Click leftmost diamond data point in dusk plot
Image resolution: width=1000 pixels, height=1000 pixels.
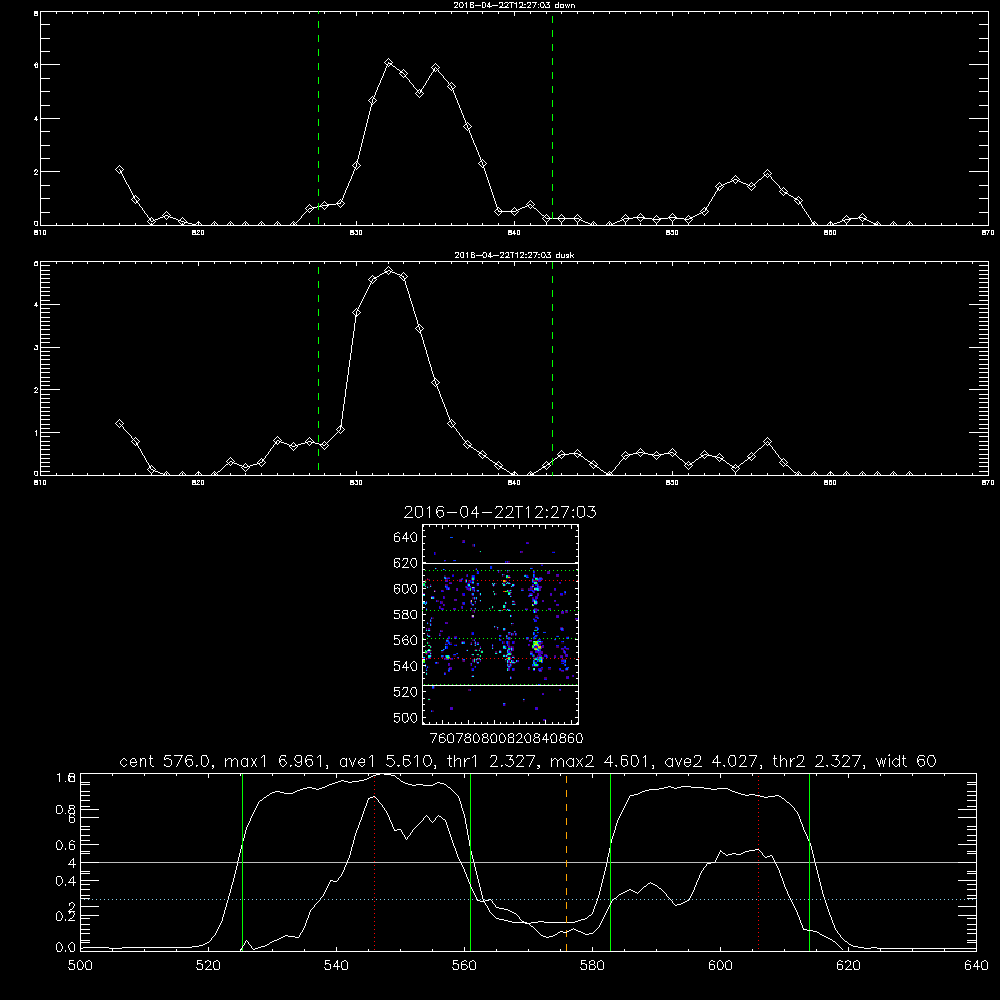(x=119, y=423)
